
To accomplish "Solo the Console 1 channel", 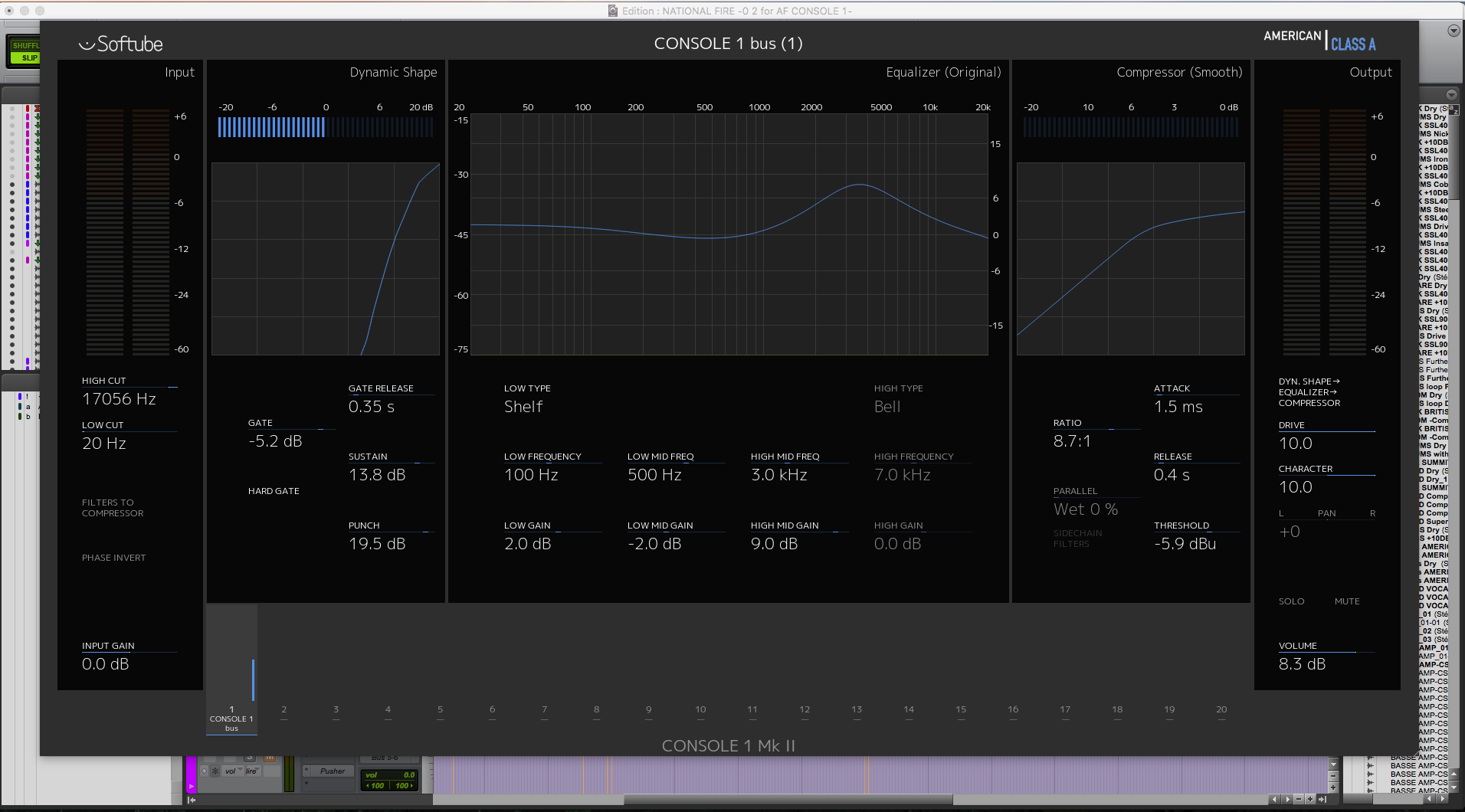I will pos(1291,601).
